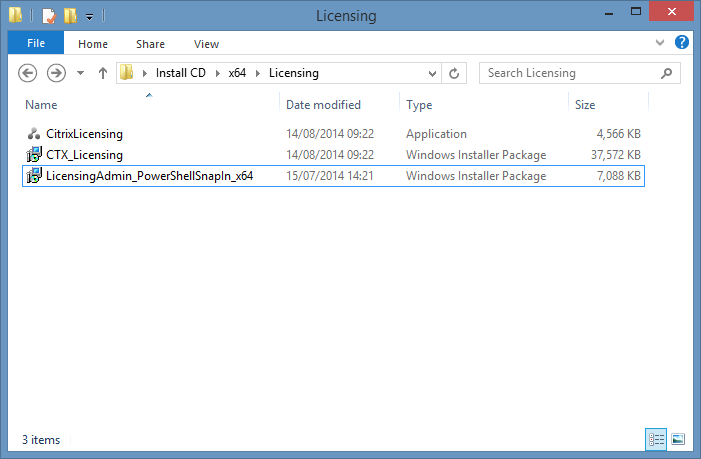Open the address bar history dropdown
The height and width of the screenshot is (459, 701).
point(432,73)
